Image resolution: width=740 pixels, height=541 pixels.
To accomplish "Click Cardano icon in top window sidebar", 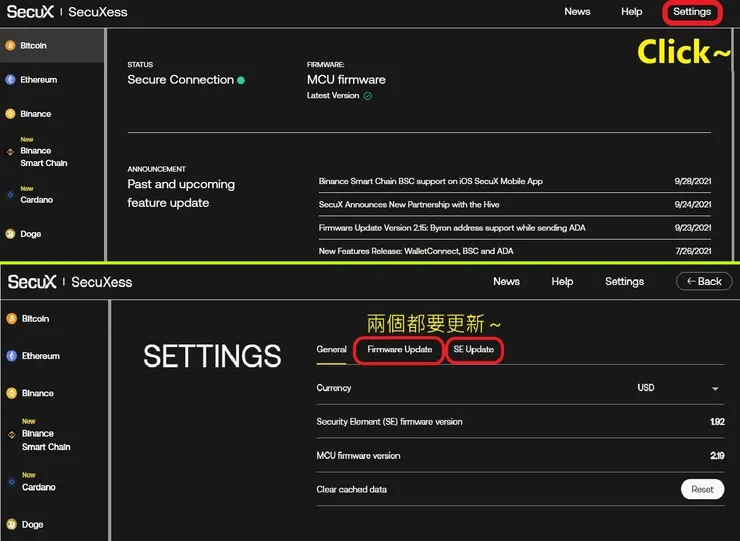I will point(10,194).
